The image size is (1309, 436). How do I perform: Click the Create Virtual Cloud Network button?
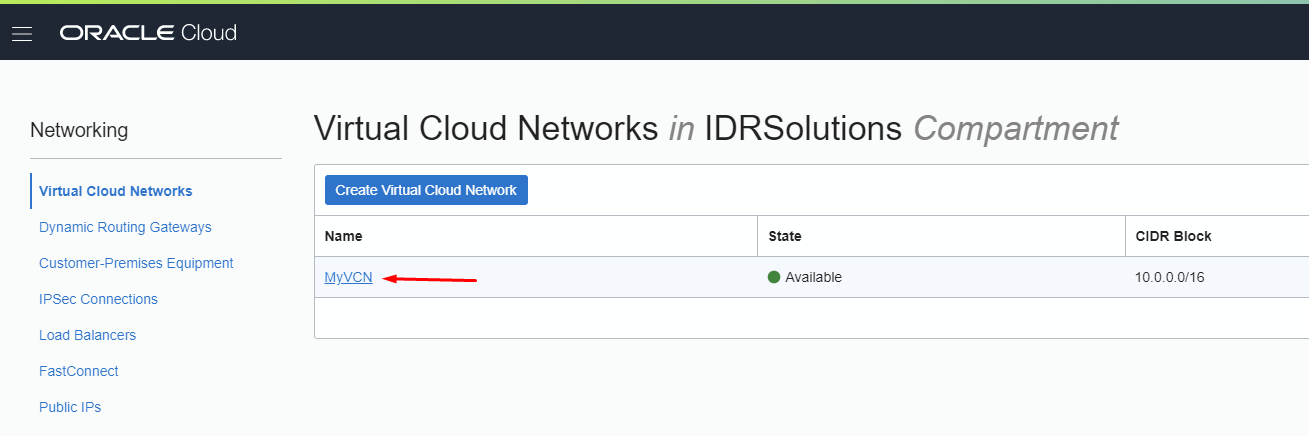click(x=426, y=190)
